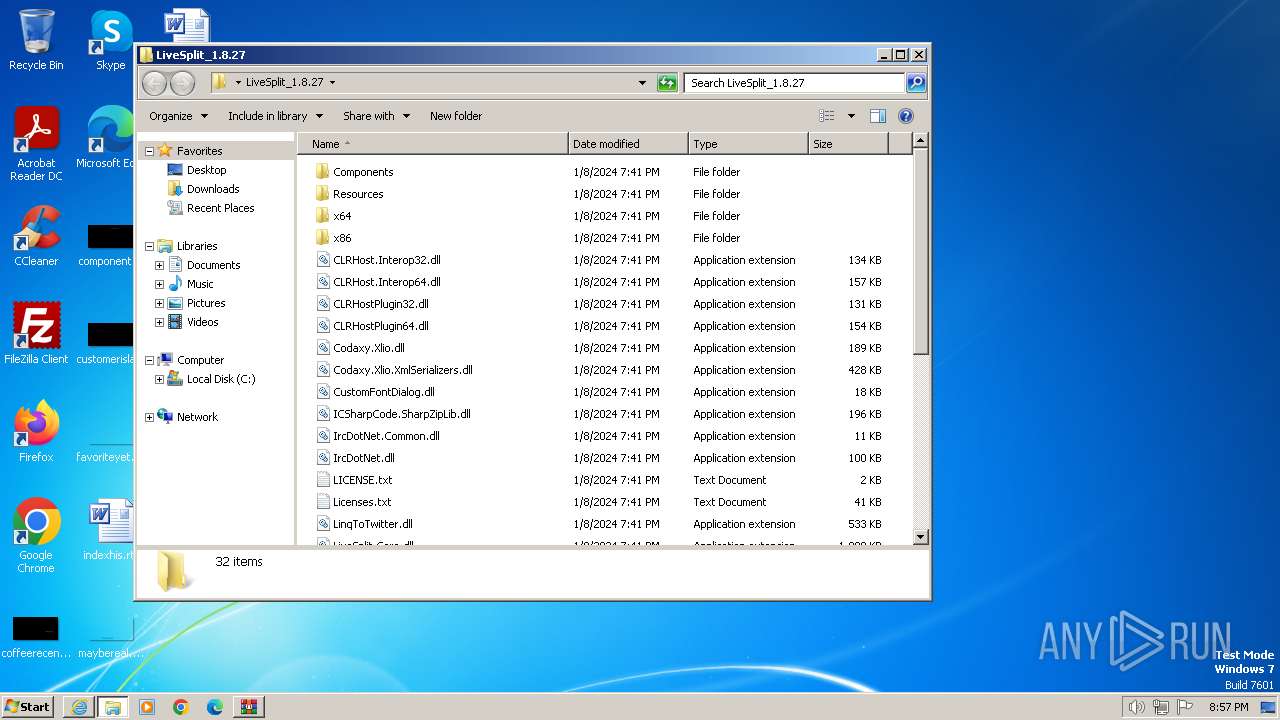This screenshot has height=720, width=1280.
Task: Click the search magnifier icon
Action: point(916,83)
